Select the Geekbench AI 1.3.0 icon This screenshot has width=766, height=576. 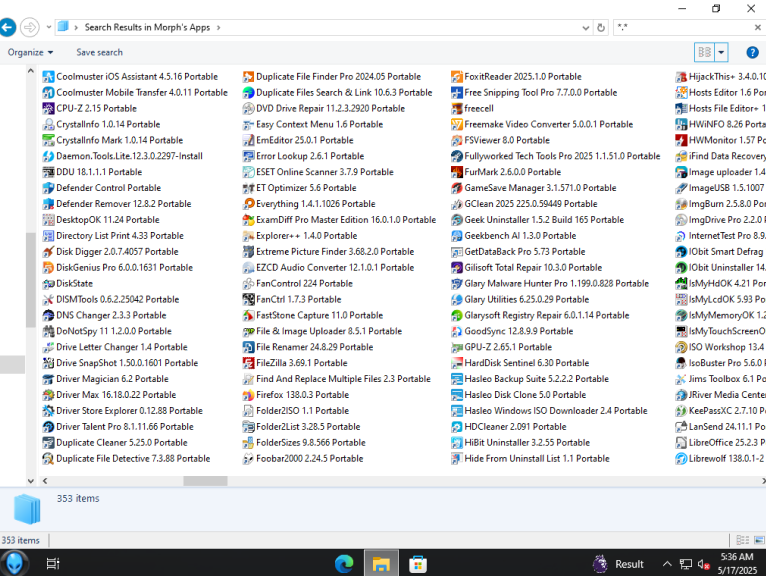457,236
